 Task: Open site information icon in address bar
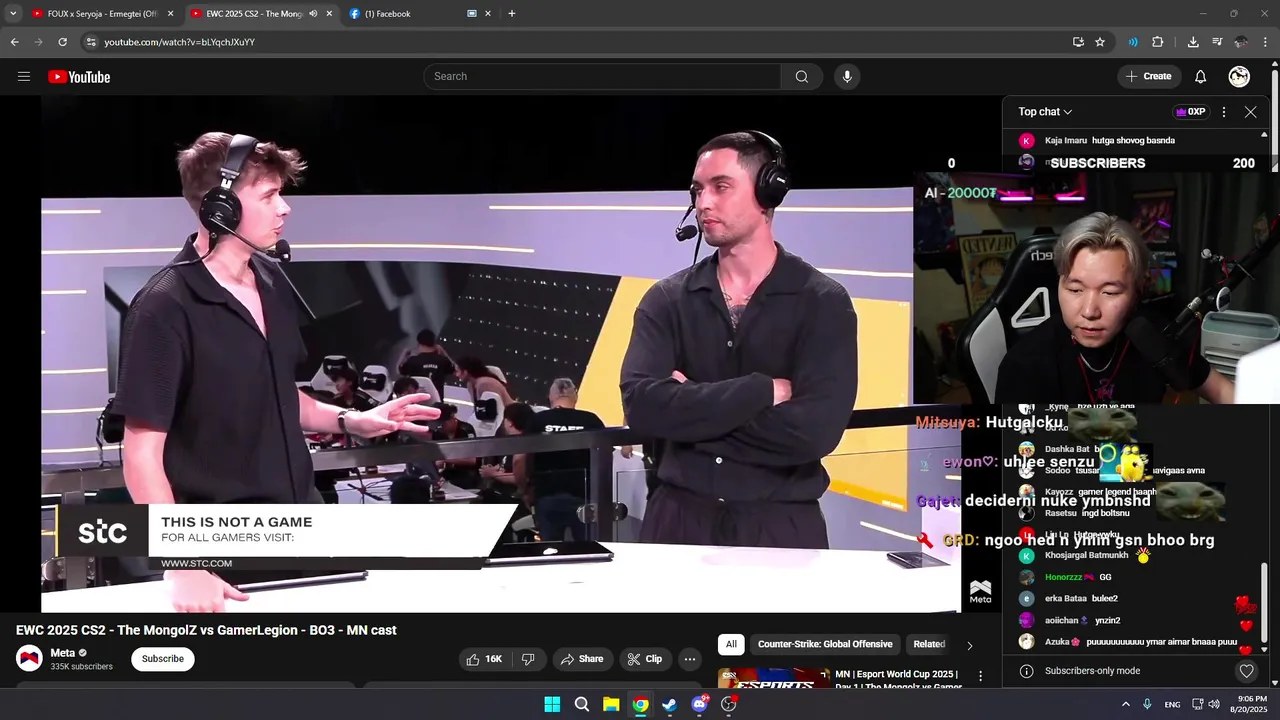[x=91, y=42]
